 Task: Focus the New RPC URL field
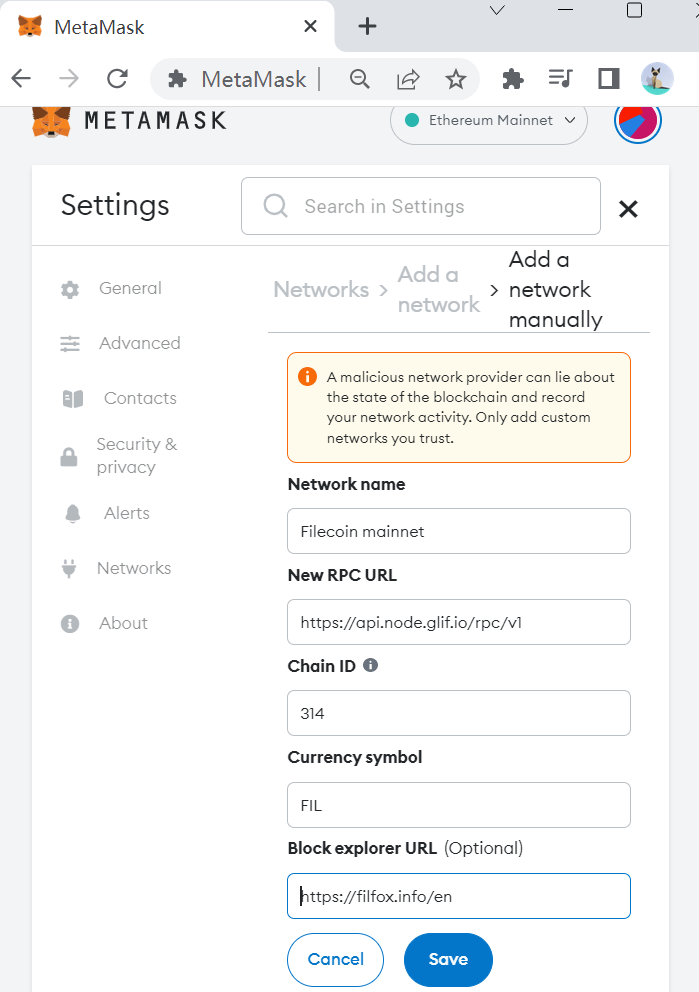pyautogui.click(x=458, y=622)
